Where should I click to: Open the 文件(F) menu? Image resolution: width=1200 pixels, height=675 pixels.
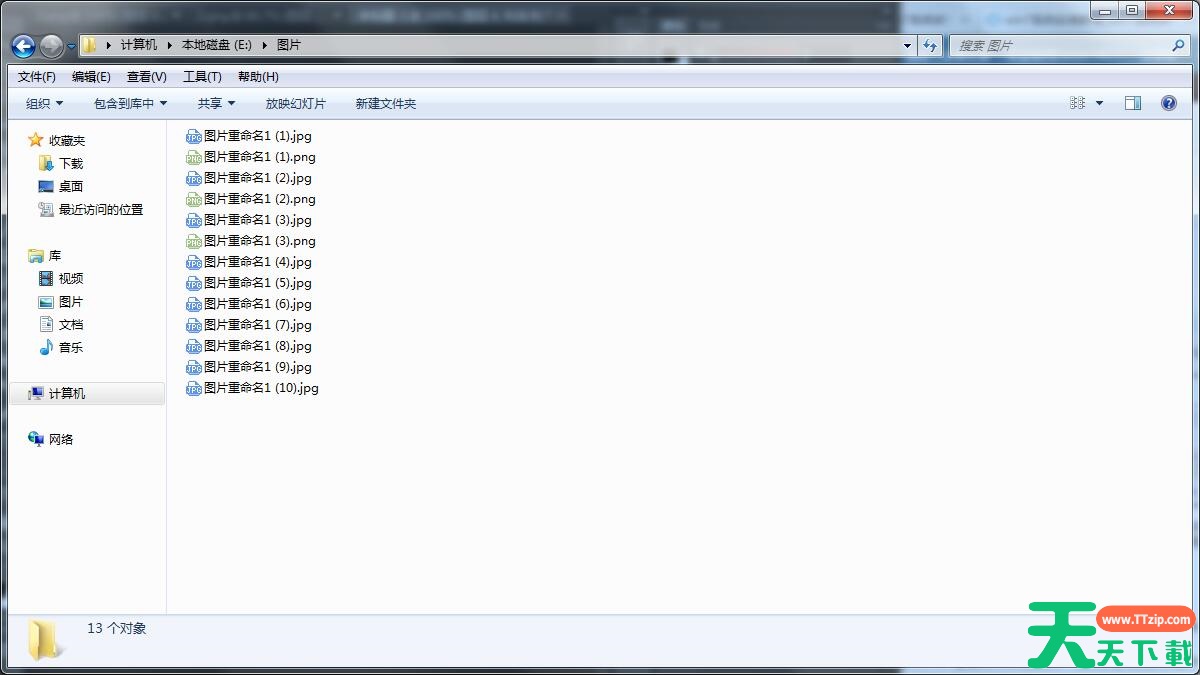[x=37, y=77]
